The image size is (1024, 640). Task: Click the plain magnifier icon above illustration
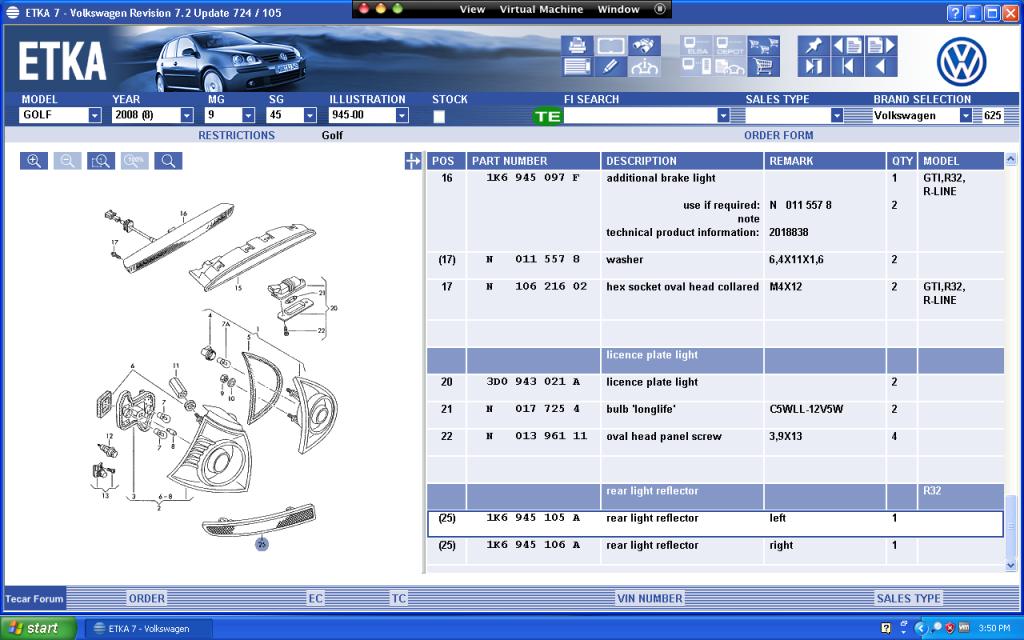168,161
